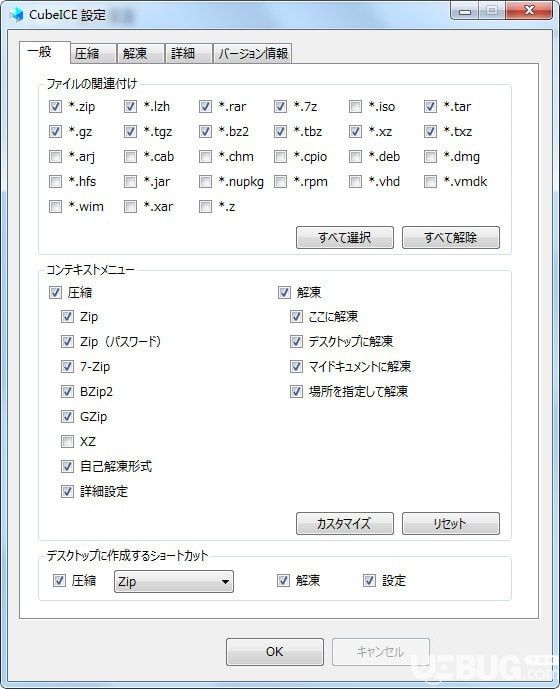Viewport: 560px width, 689px height.
Task: Uncheck the *.lzh file association
Action: [x=130, y=106]
